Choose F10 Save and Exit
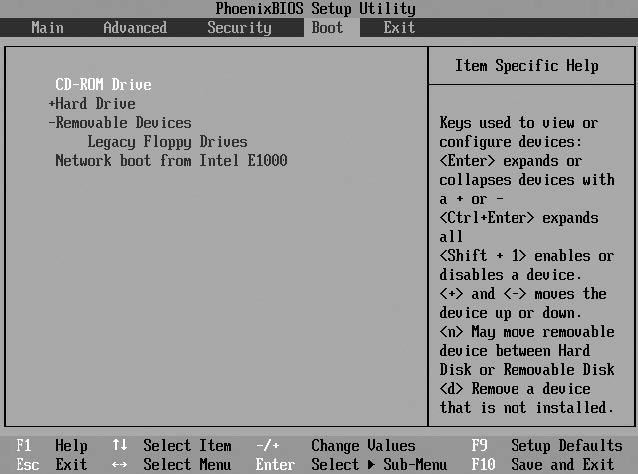The image size is (638, 474). (x=546, y=464)
